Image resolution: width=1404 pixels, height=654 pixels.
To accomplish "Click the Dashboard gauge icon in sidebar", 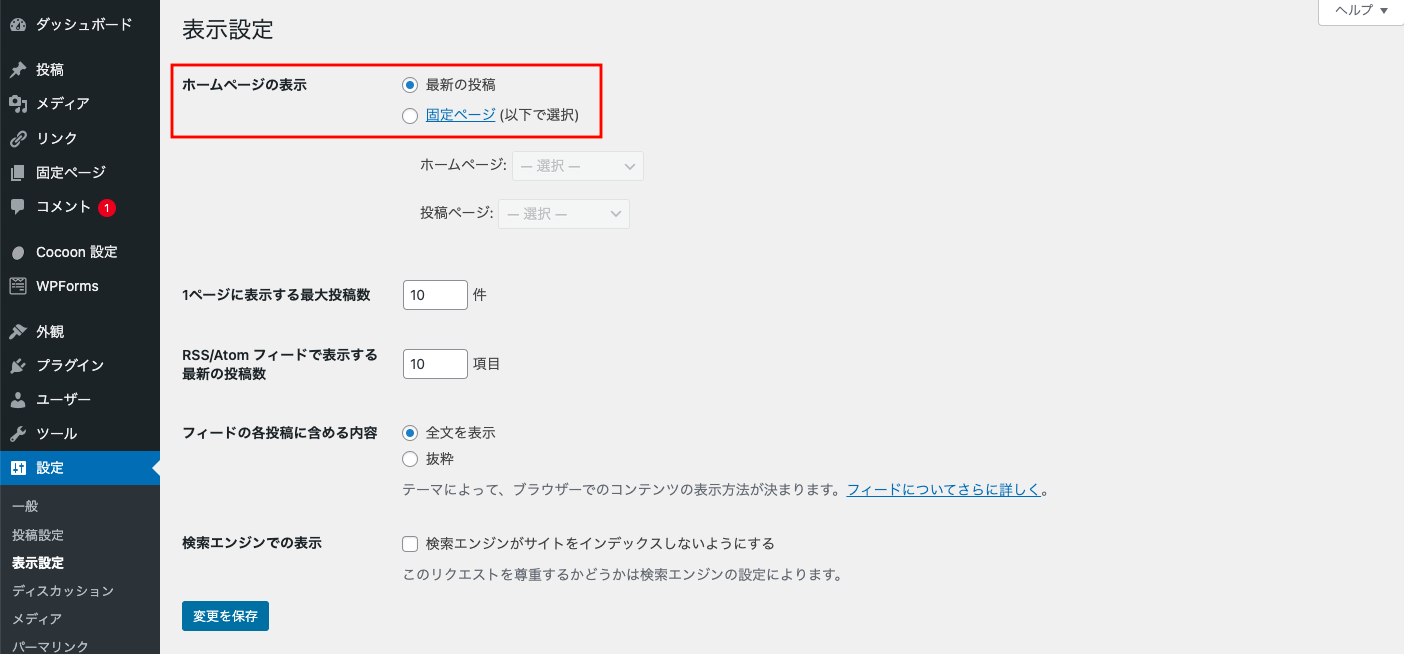I will [x=18, y=25].
